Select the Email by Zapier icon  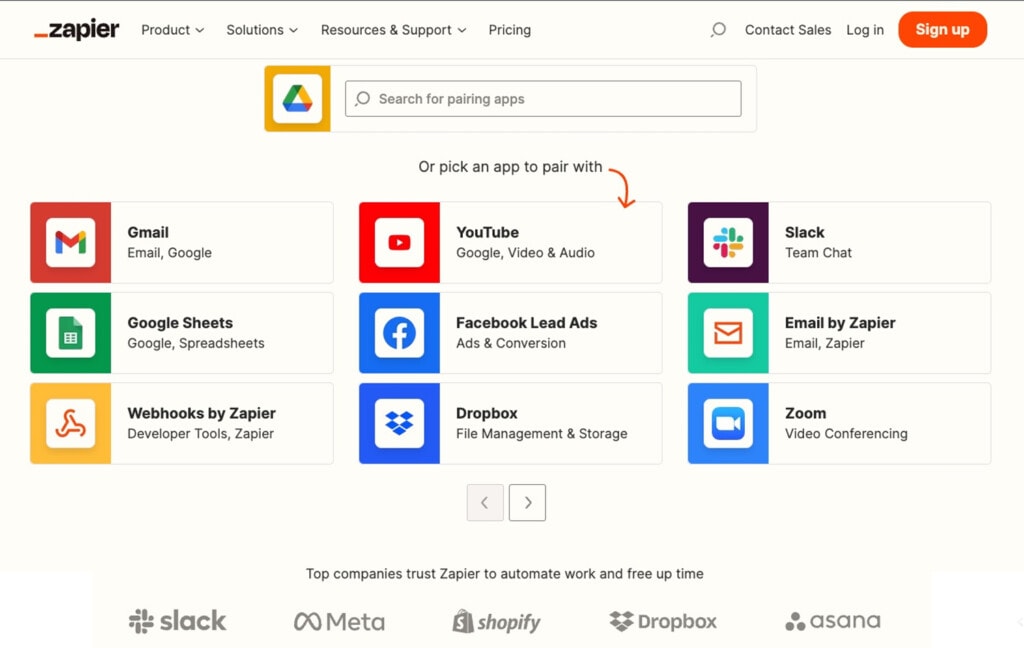[728, 332]
